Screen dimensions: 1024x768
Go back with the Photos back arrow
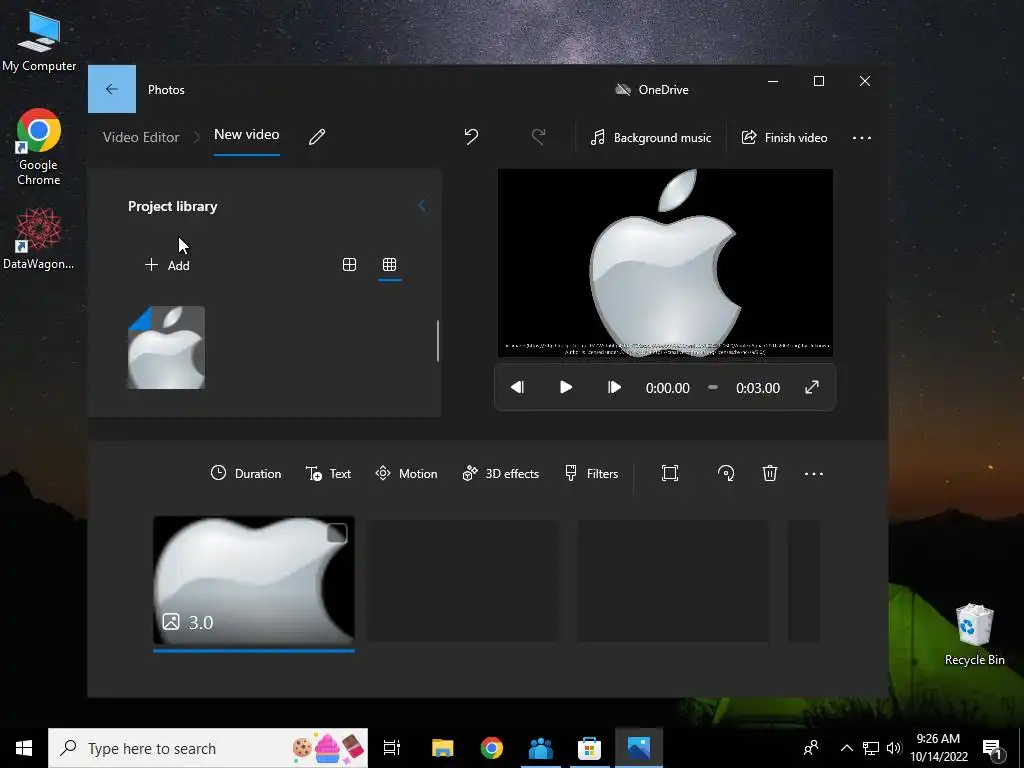112,89
